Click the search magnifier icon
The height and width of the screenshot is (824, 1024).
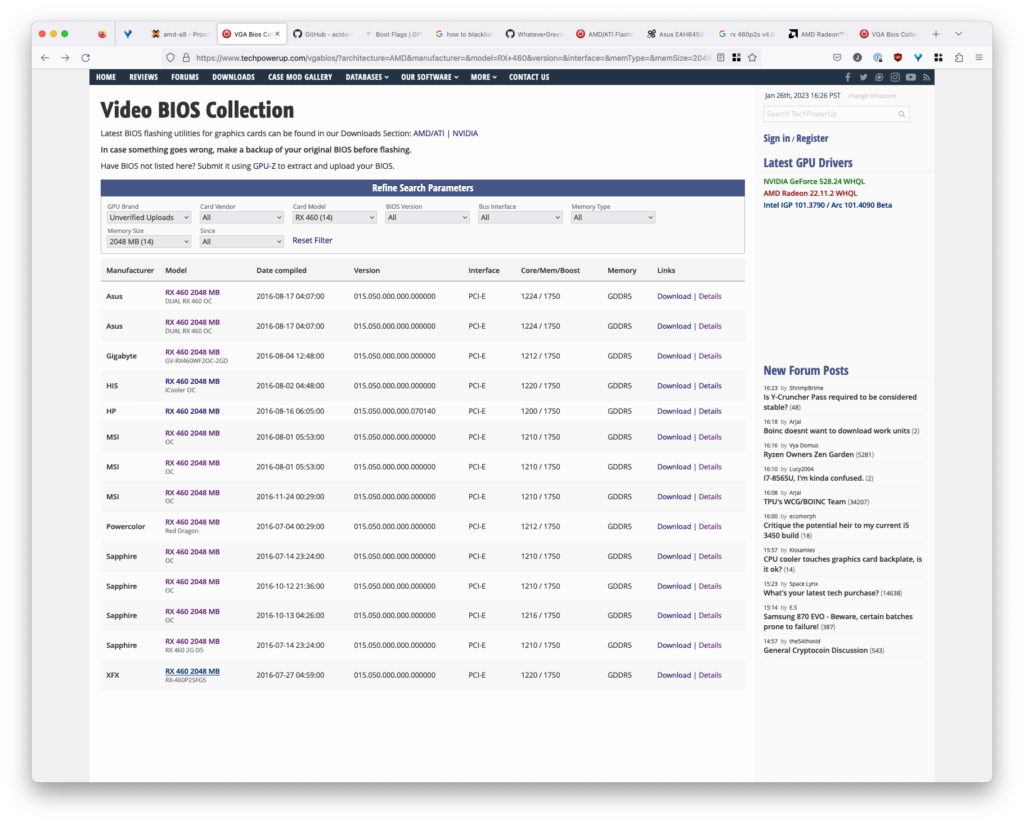tap(901, 115)
